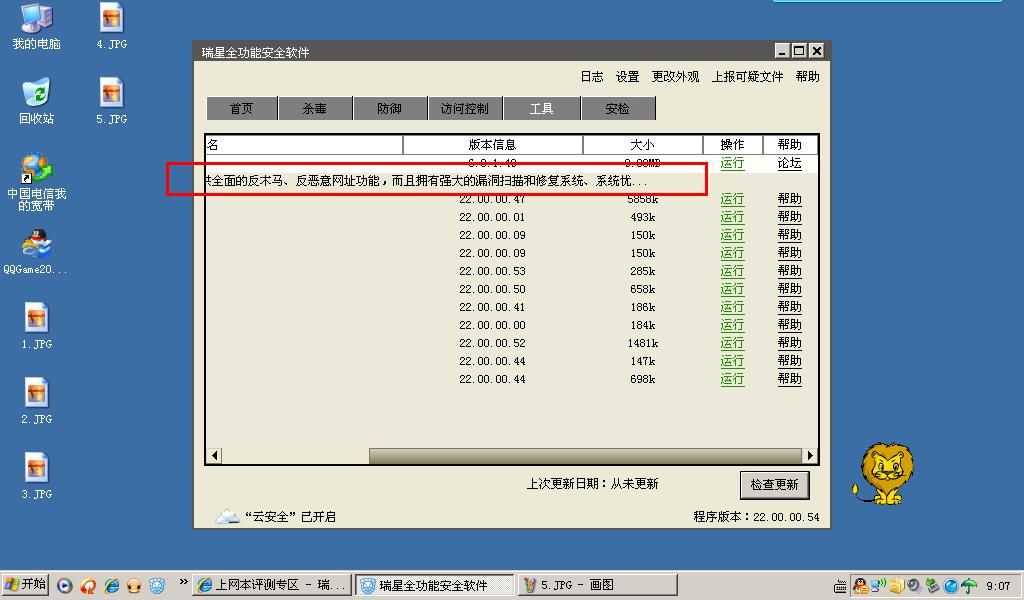
Task: Click the horizontal scrollbar right arrow
Action: click(x=810, y=455)
